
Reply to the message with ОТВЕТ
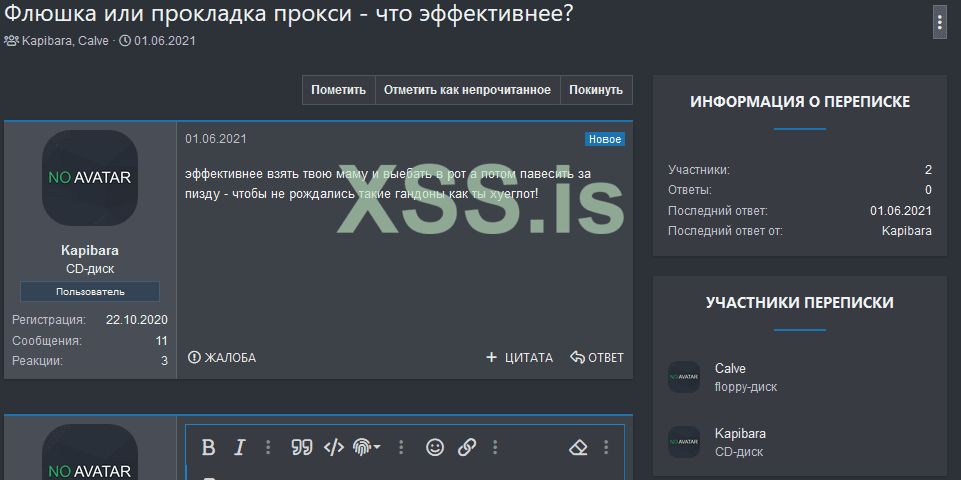[x=597, y=357]
